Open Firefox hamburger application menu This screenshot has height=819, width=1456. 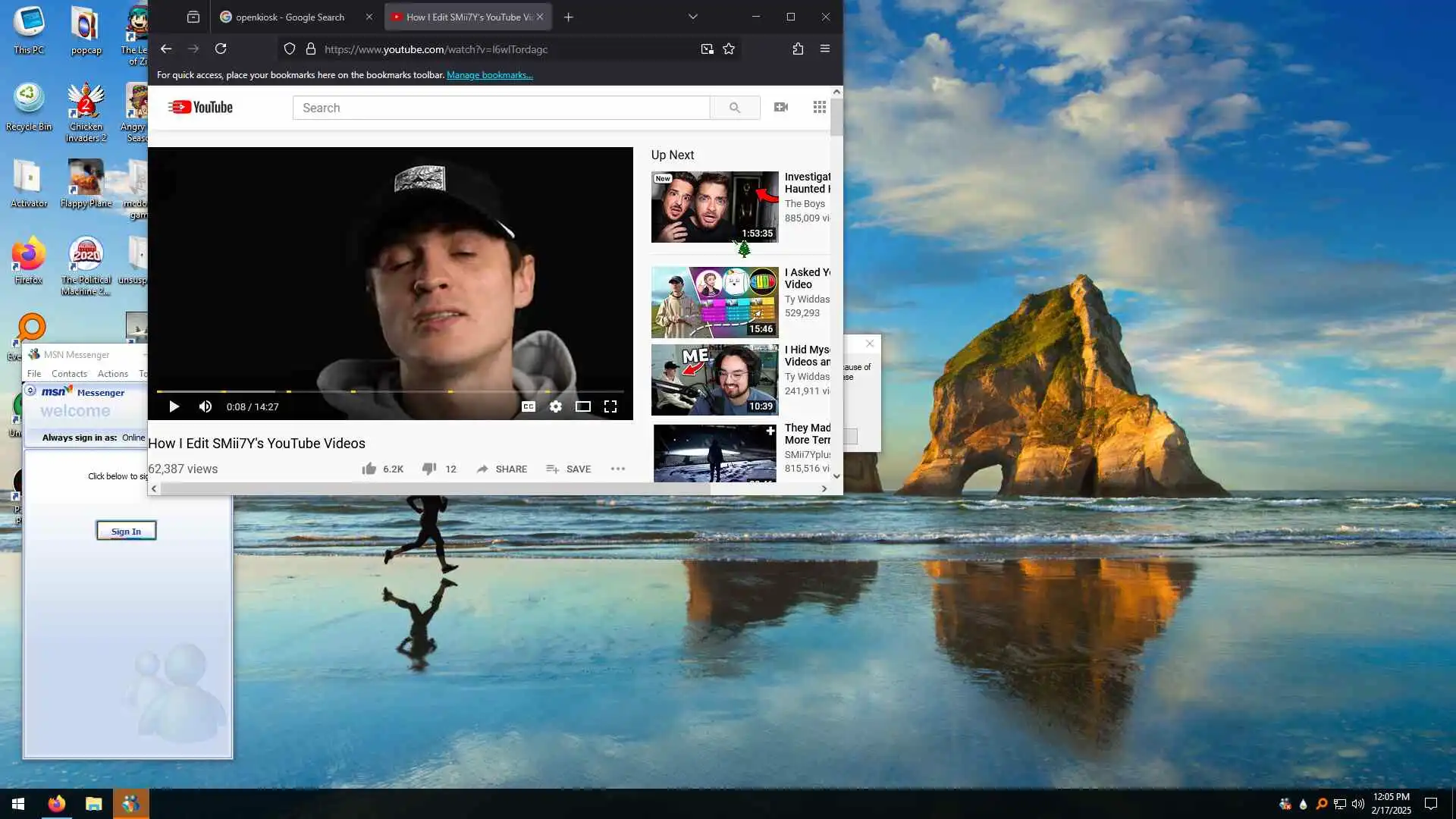(x=825, y=49)
